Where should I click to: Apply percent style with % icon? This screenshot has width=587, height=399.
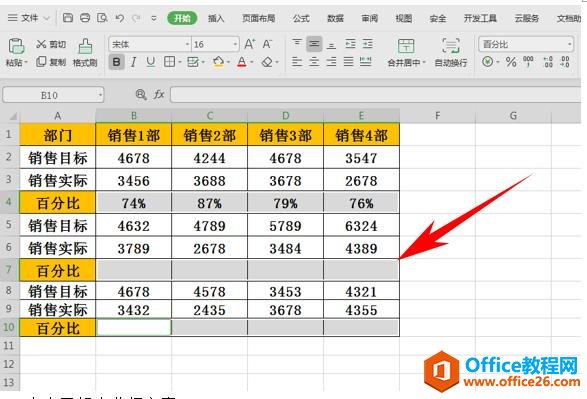pyautogui.click(x=511, y=62)
